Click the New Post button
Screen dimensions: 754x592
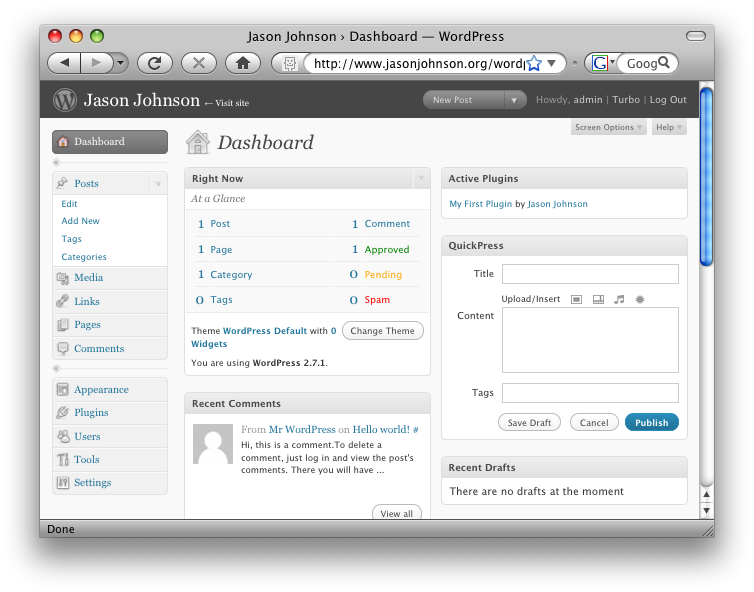tap(464, 100)
